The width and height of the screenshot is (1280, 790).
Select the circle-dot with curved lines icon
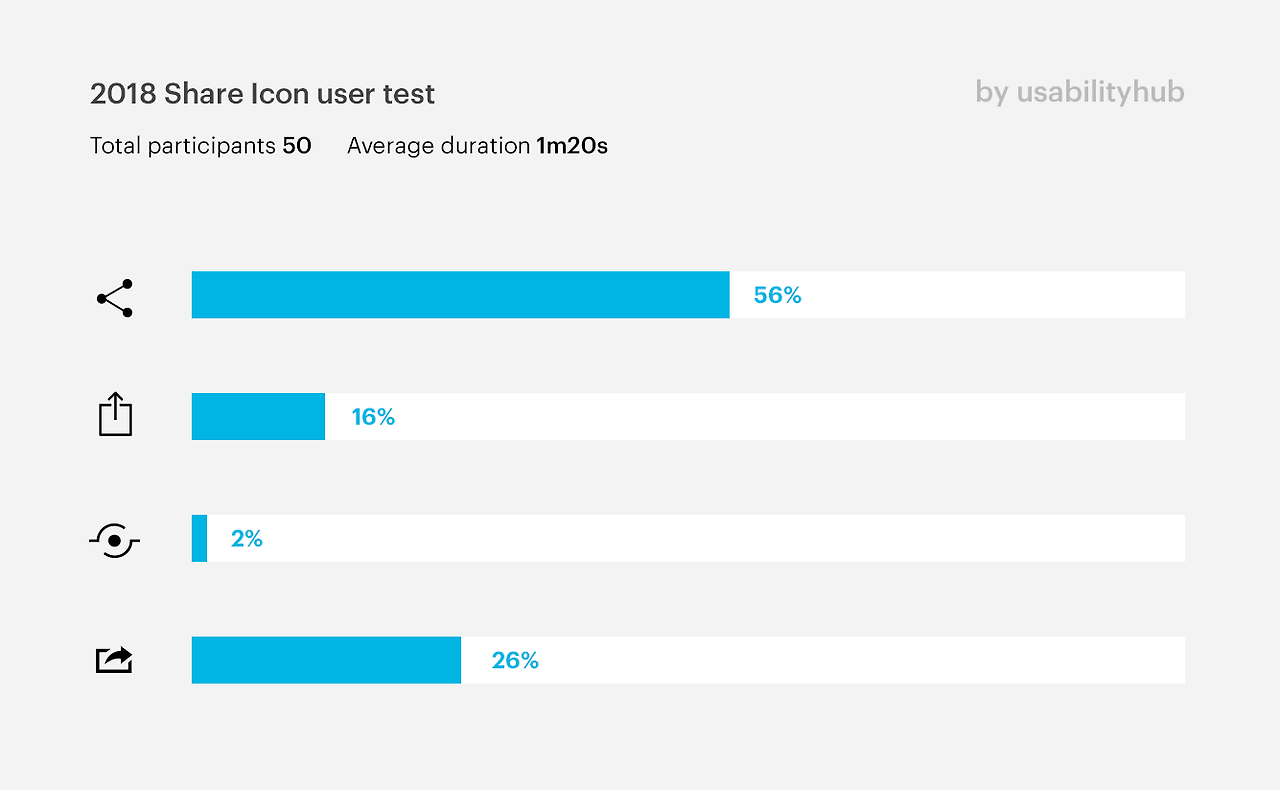(x=115, y=540)
